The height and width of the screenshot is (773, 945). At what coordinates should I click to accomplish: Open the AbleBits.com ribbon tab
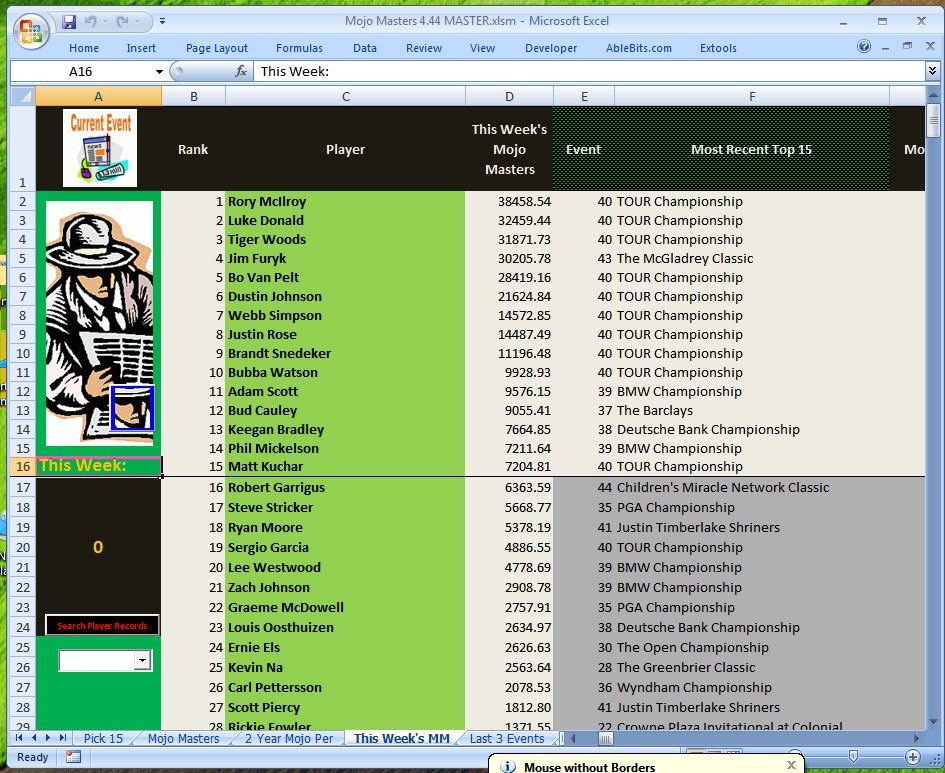pyautogui.click(x=638, y=48)
